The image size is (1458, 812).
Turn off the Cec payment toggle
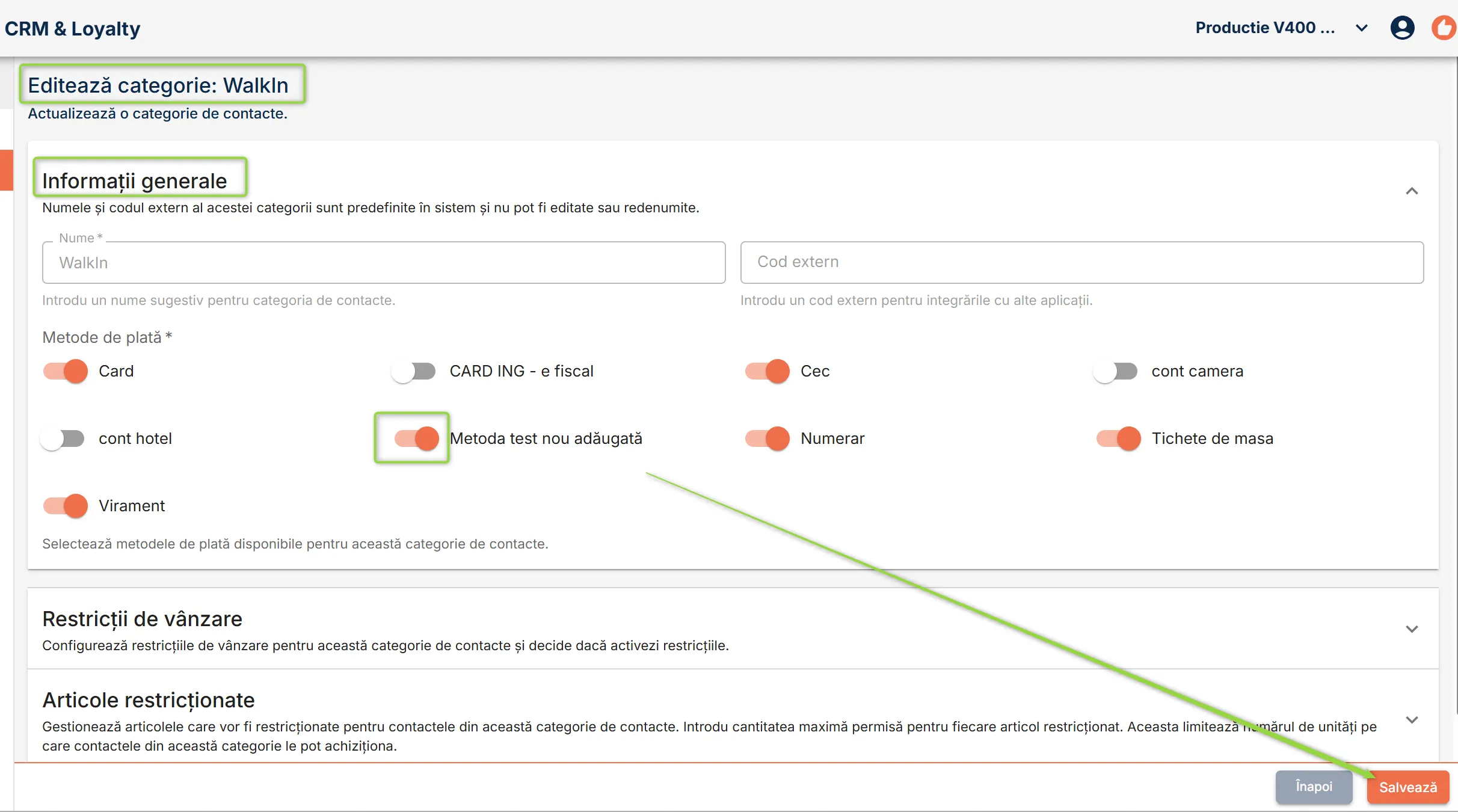[x=767, y=371]
